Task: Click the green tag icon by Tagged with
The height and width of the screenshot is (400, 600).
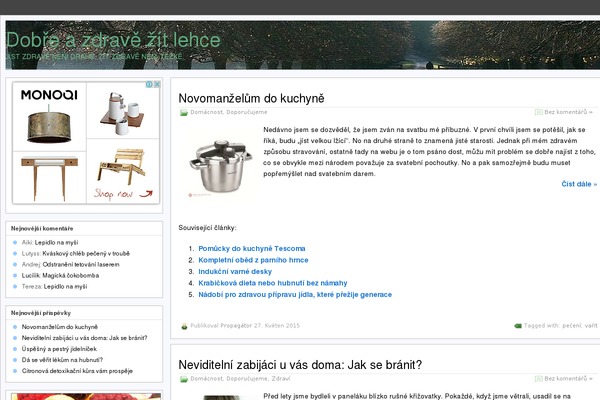Action: (x=518, y=326)
